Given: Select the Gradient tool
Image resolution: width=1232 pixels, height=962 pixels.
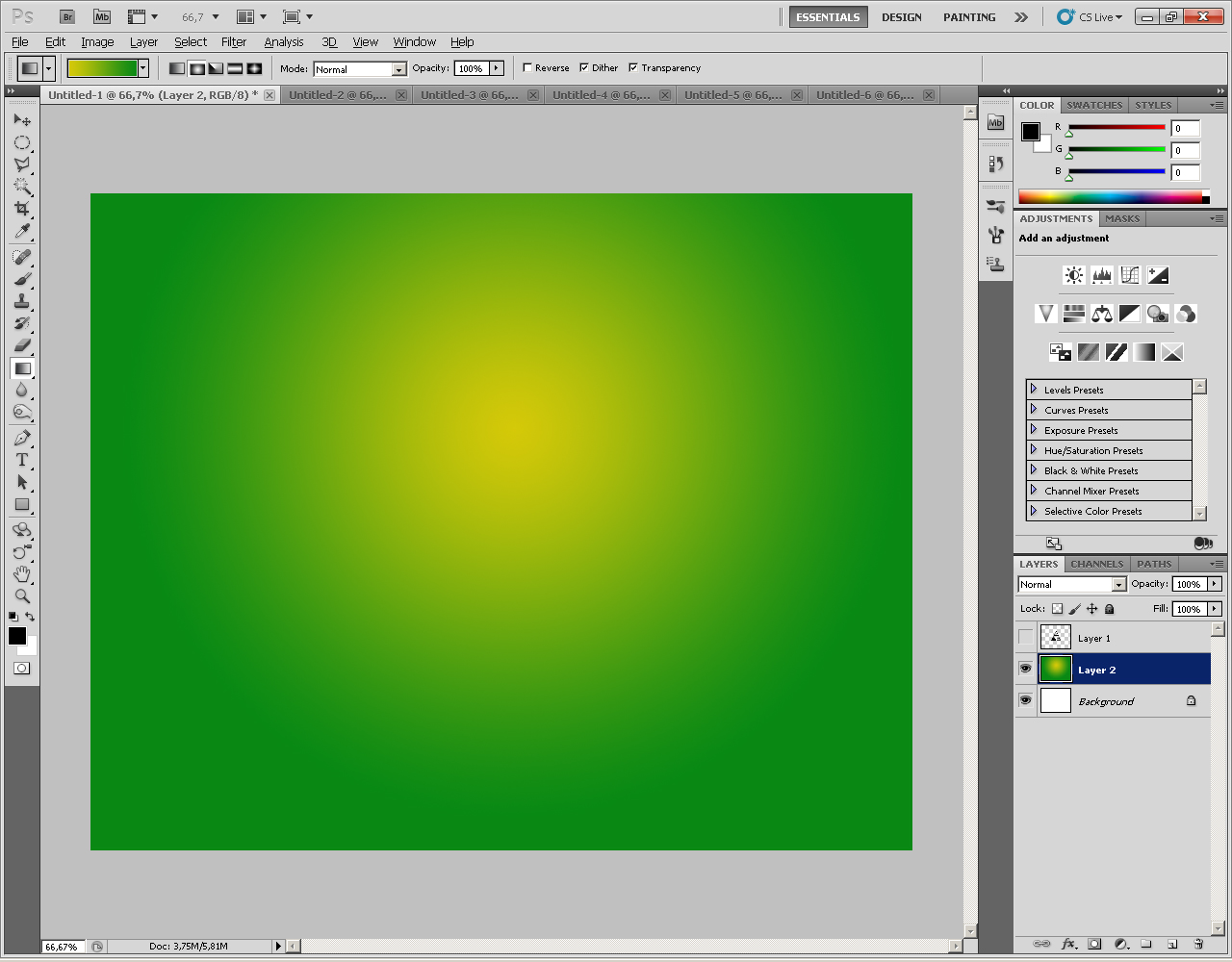Looking at the screenshot, I should [x=22, y=368].
